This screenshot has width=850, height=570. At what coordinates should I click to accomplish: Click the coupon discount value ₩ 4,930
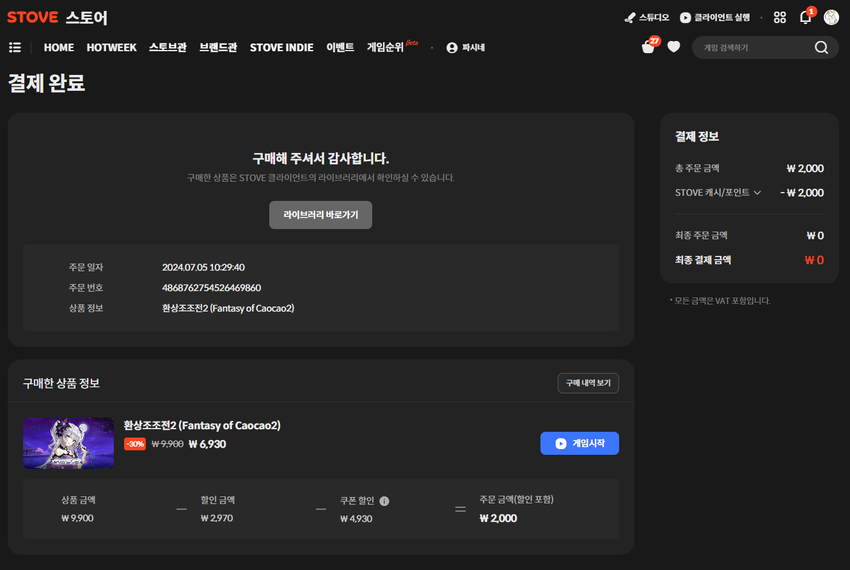click(356, 518)
